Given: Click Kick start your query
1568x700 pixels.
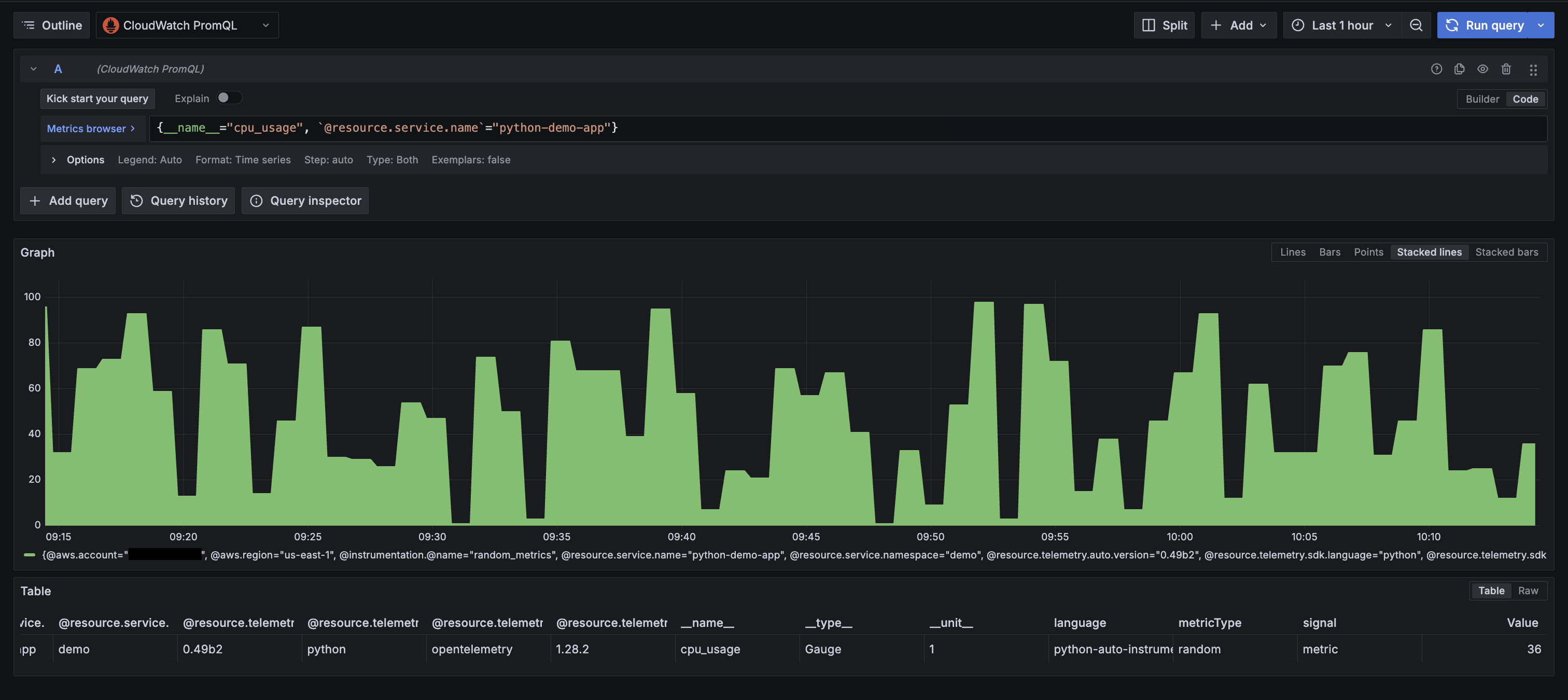Looking at the screenshot, I should pyautogui.click(x=97, y=98).
